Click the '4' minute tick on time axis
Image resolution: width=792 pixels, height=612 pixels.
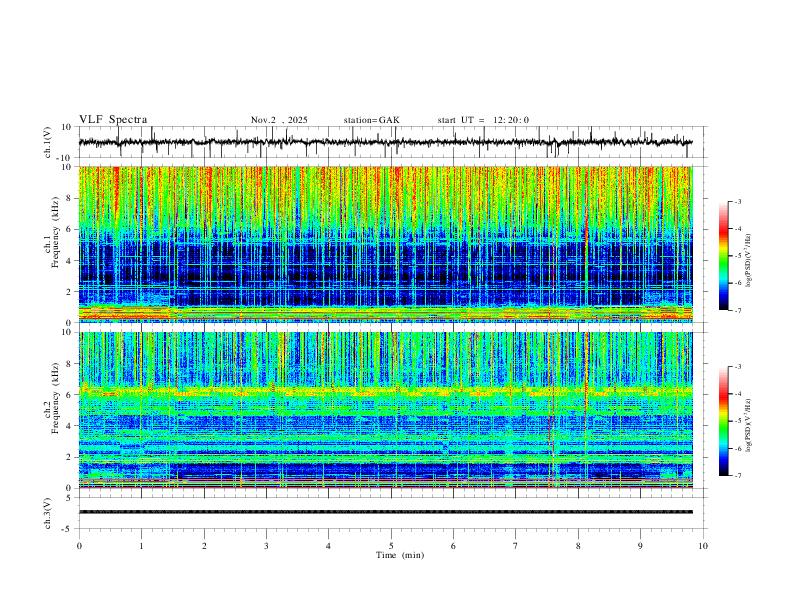coord(328,546)
